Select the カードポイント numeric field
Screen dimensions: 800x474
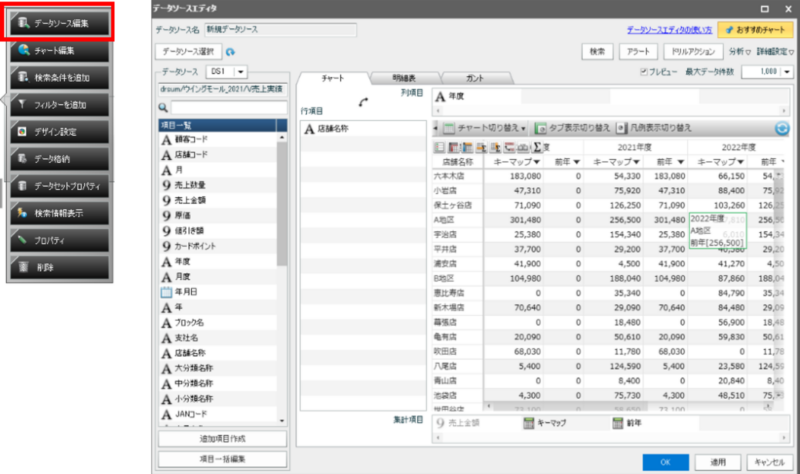[219, 246]
